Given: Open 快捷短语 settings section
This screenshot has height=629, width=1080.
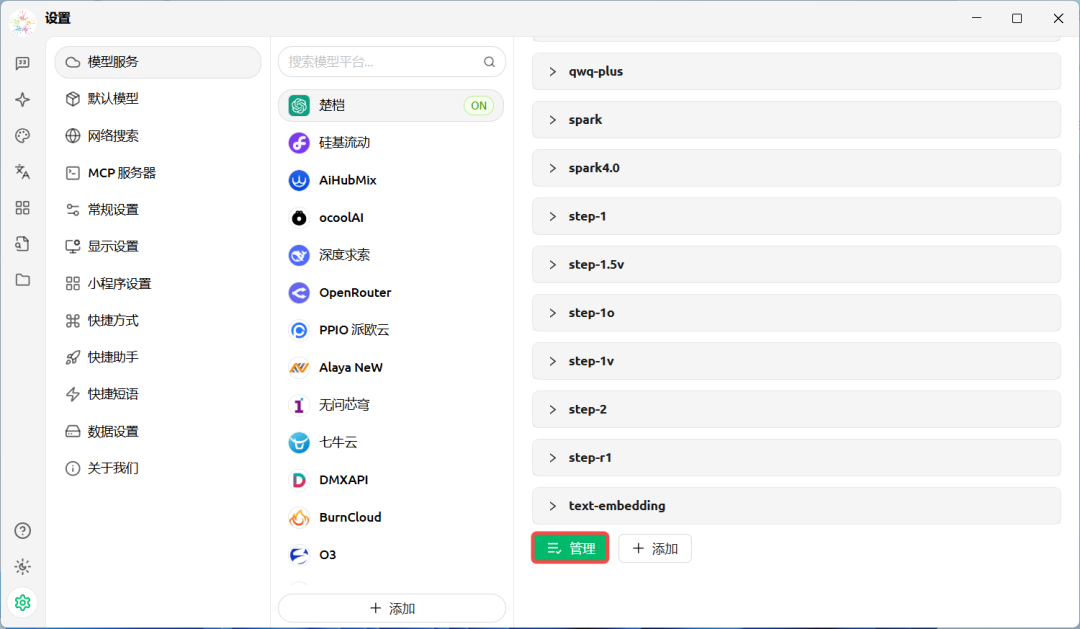Looking at the screenshot, I should (x=158, y=394).
